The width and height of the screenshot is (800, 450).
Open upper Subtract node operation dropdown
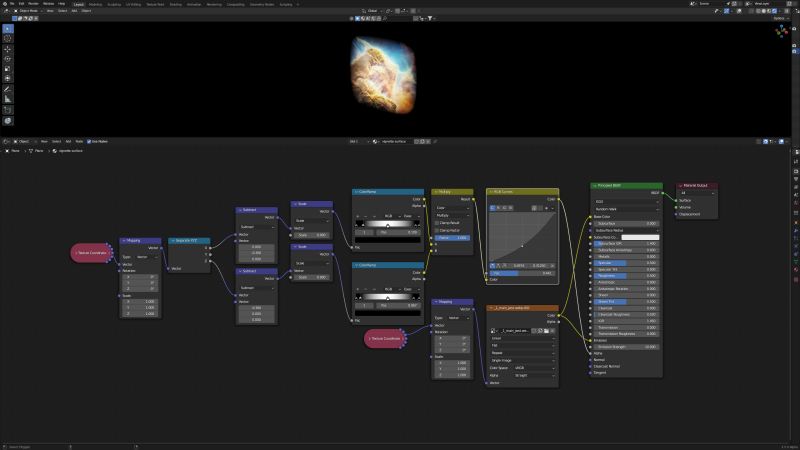point(257,227)
